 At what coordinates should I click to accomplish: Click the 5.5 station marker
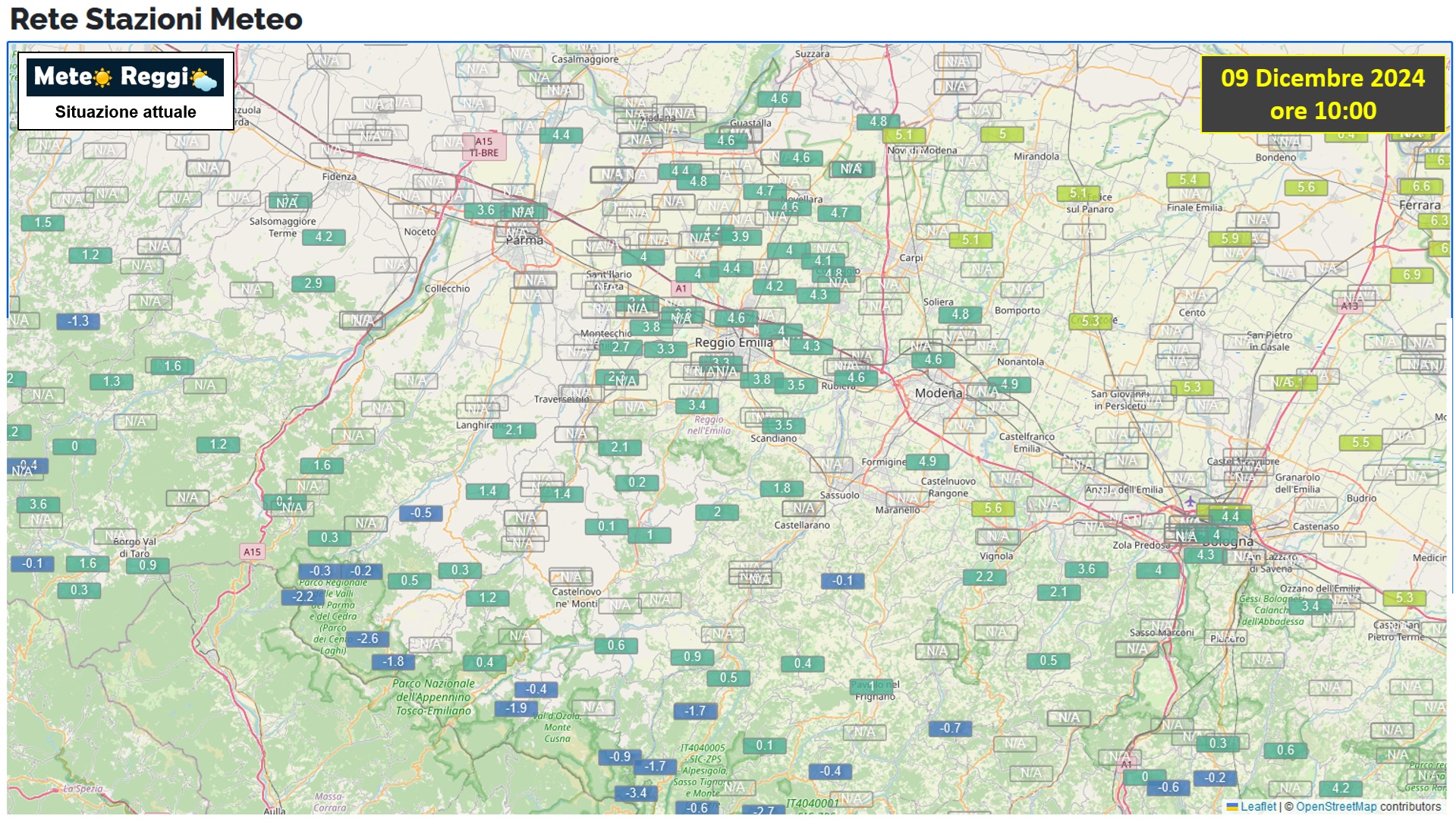(1360, 442)
